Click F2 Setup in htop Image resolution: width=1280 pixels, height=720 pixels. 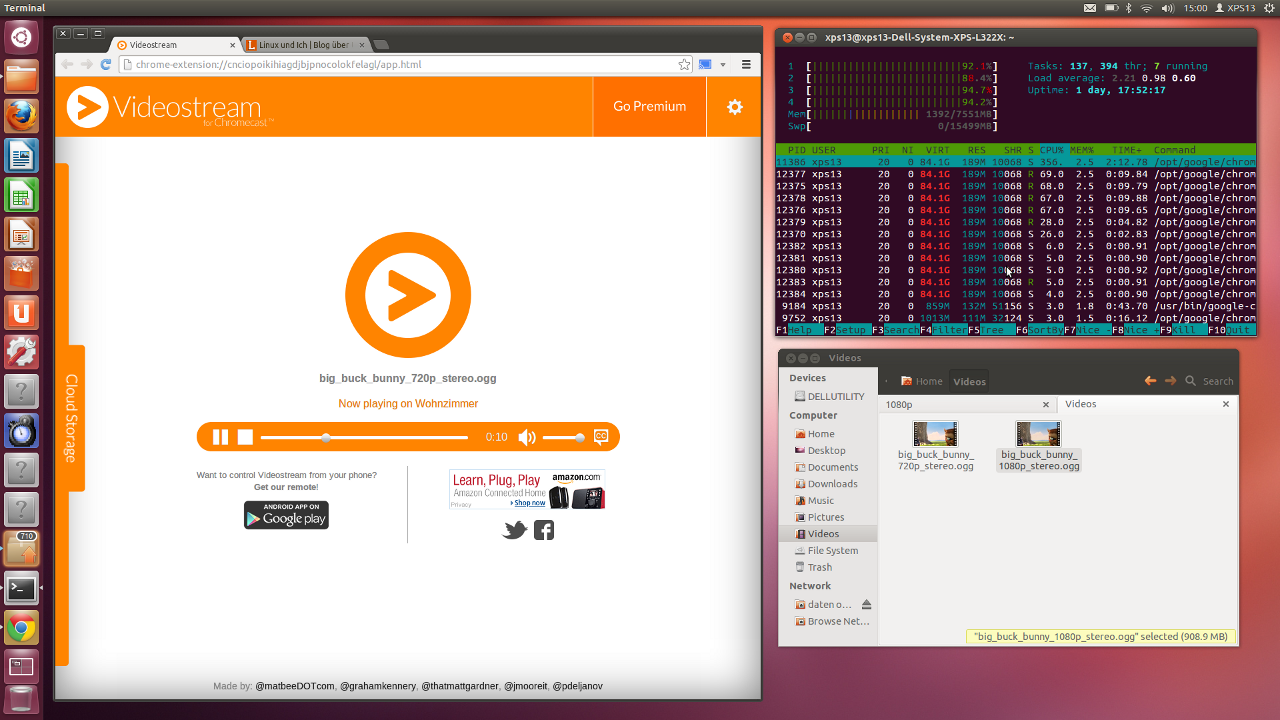(846, 329)
